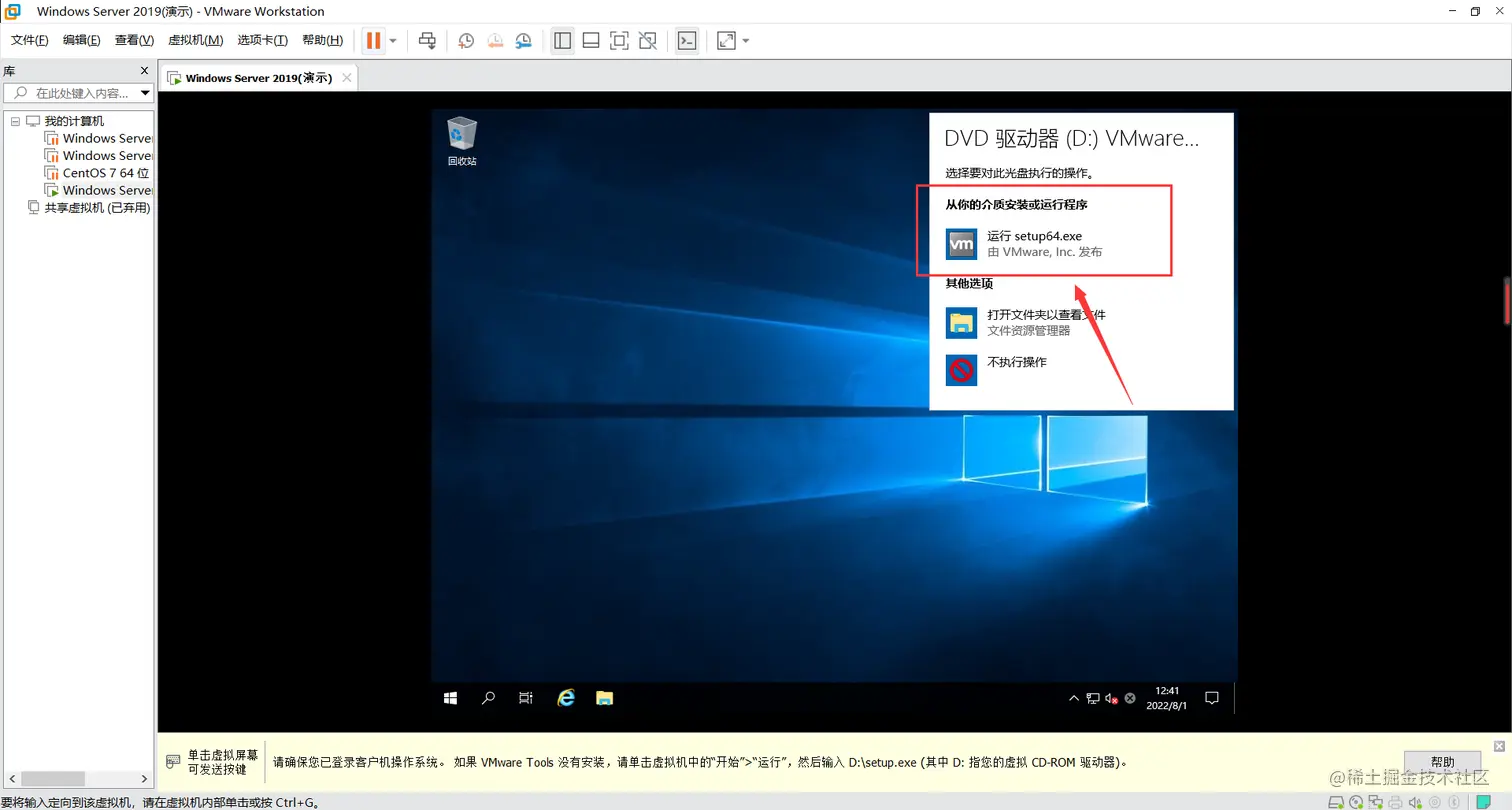
Task: Take a snapshot of the virtual machine
Action: [464, 40]
